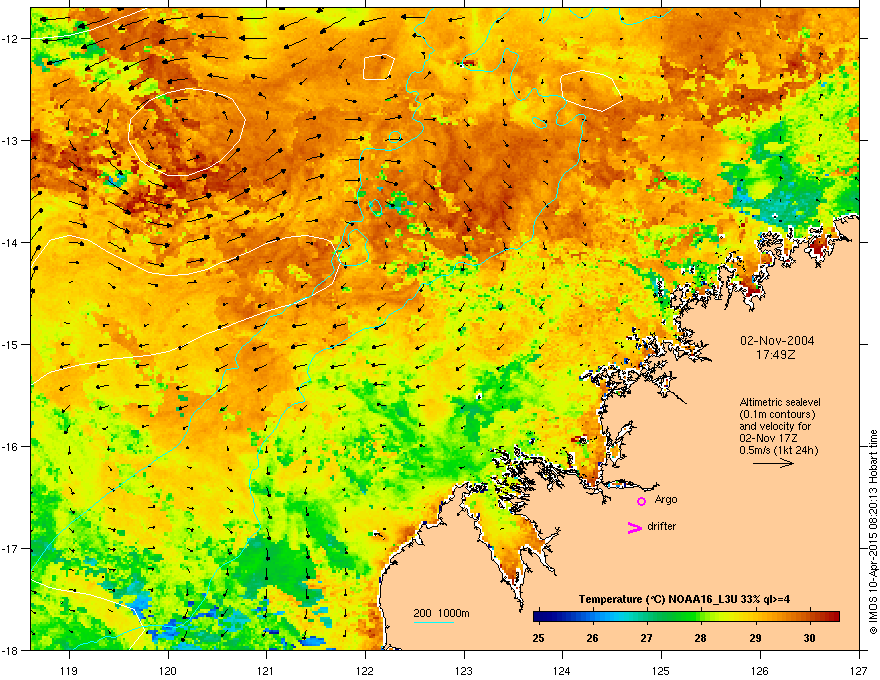Click the temperature color bar
Viewport: 880px width, 680px height.
pos(686,617)
